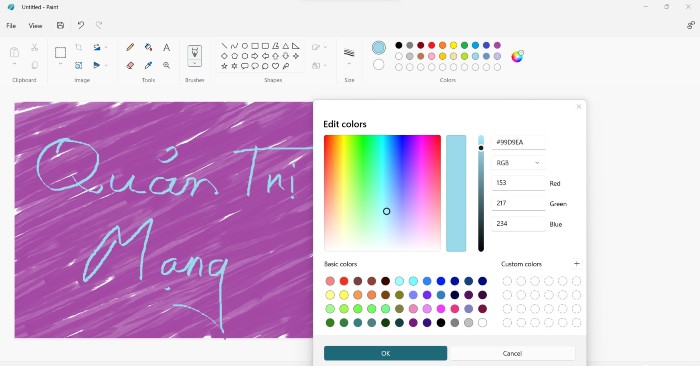Screen dimensions: 700x366
Task: Pick purple from ribbon color palette
Action: pos(497,45)
